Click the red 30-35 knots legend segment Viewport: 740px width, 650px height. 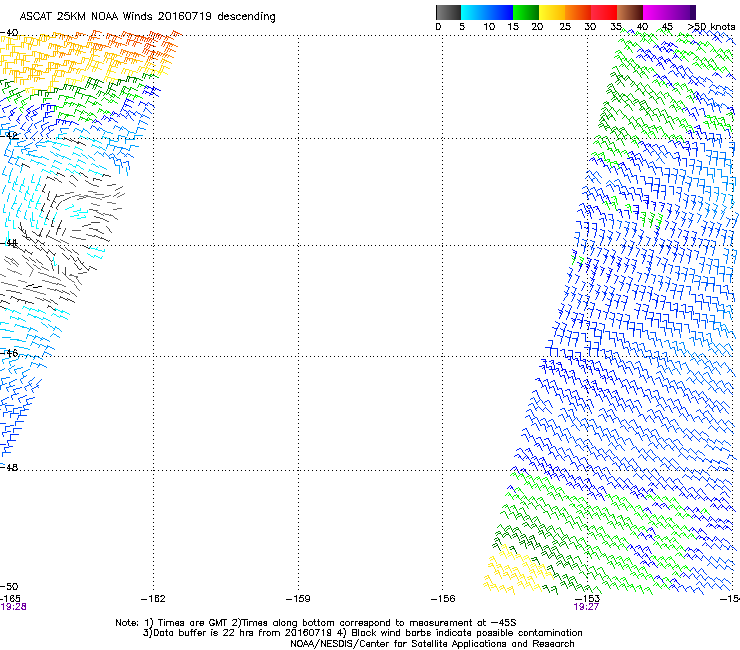coord(604,12)
